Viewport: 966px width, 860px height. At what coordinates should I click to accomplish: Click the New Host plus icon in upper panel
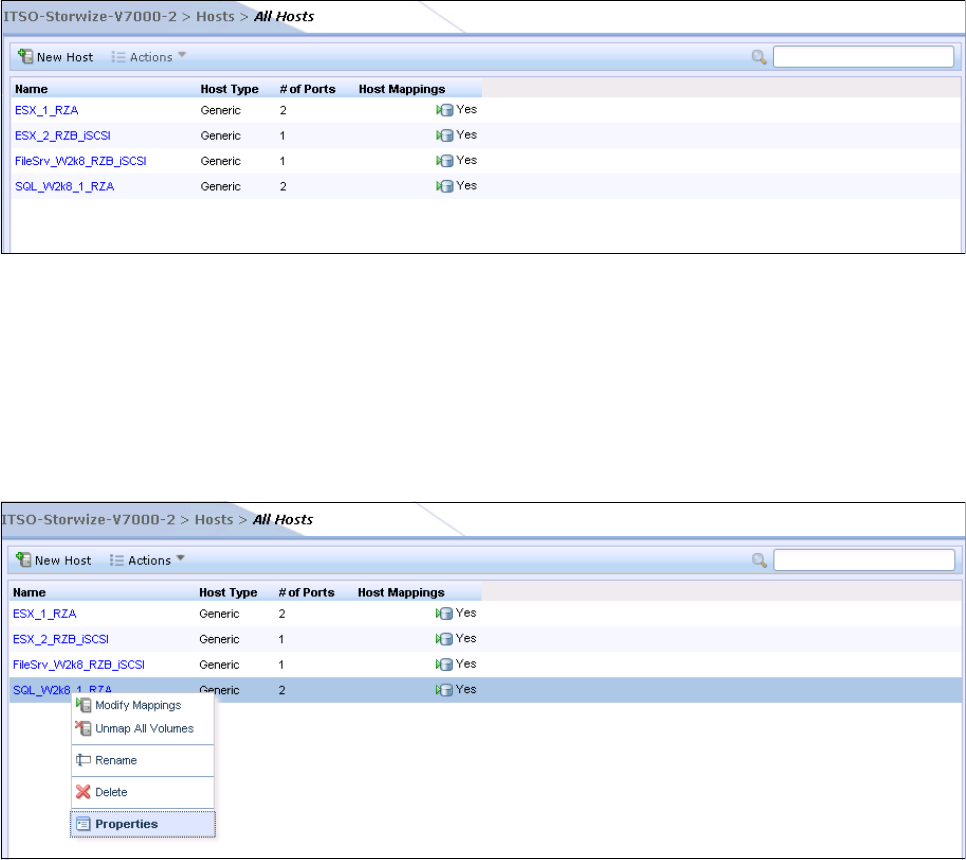pos(24,57)
